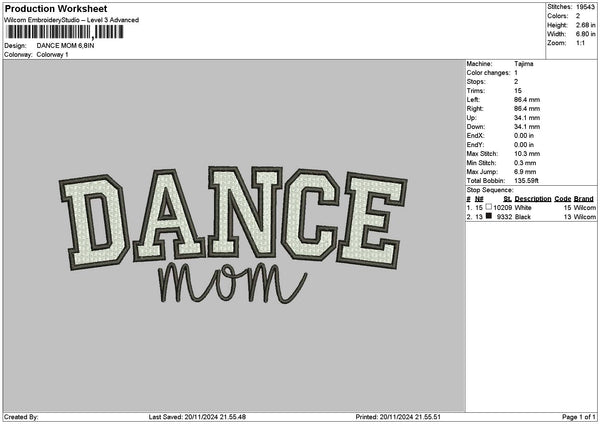Click the "Stop Sequence:" heading

[490, 190]
